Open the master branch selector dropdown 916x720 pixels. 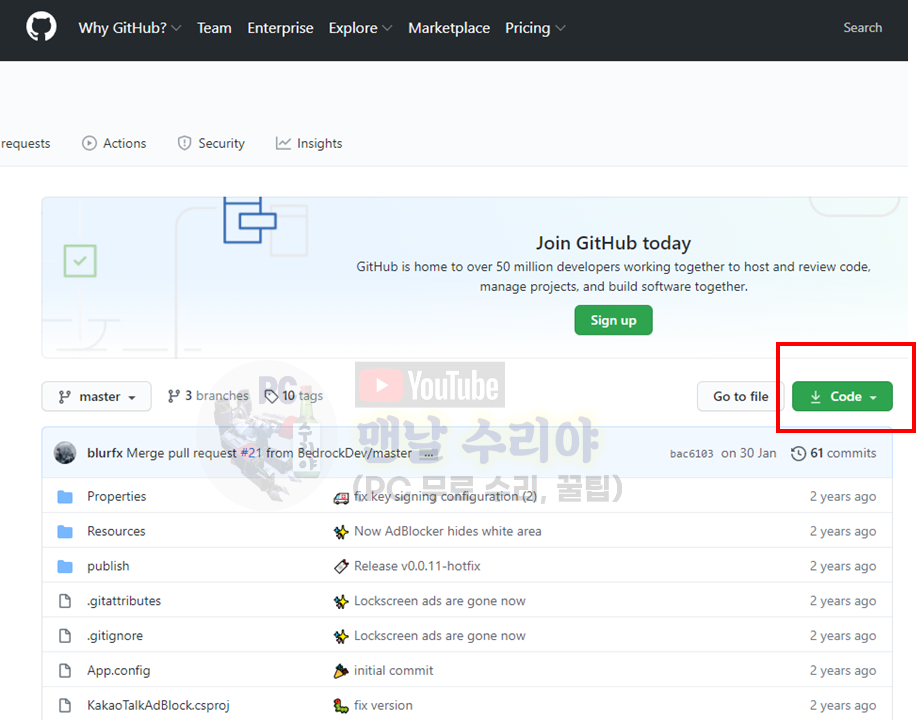(96, 396)
